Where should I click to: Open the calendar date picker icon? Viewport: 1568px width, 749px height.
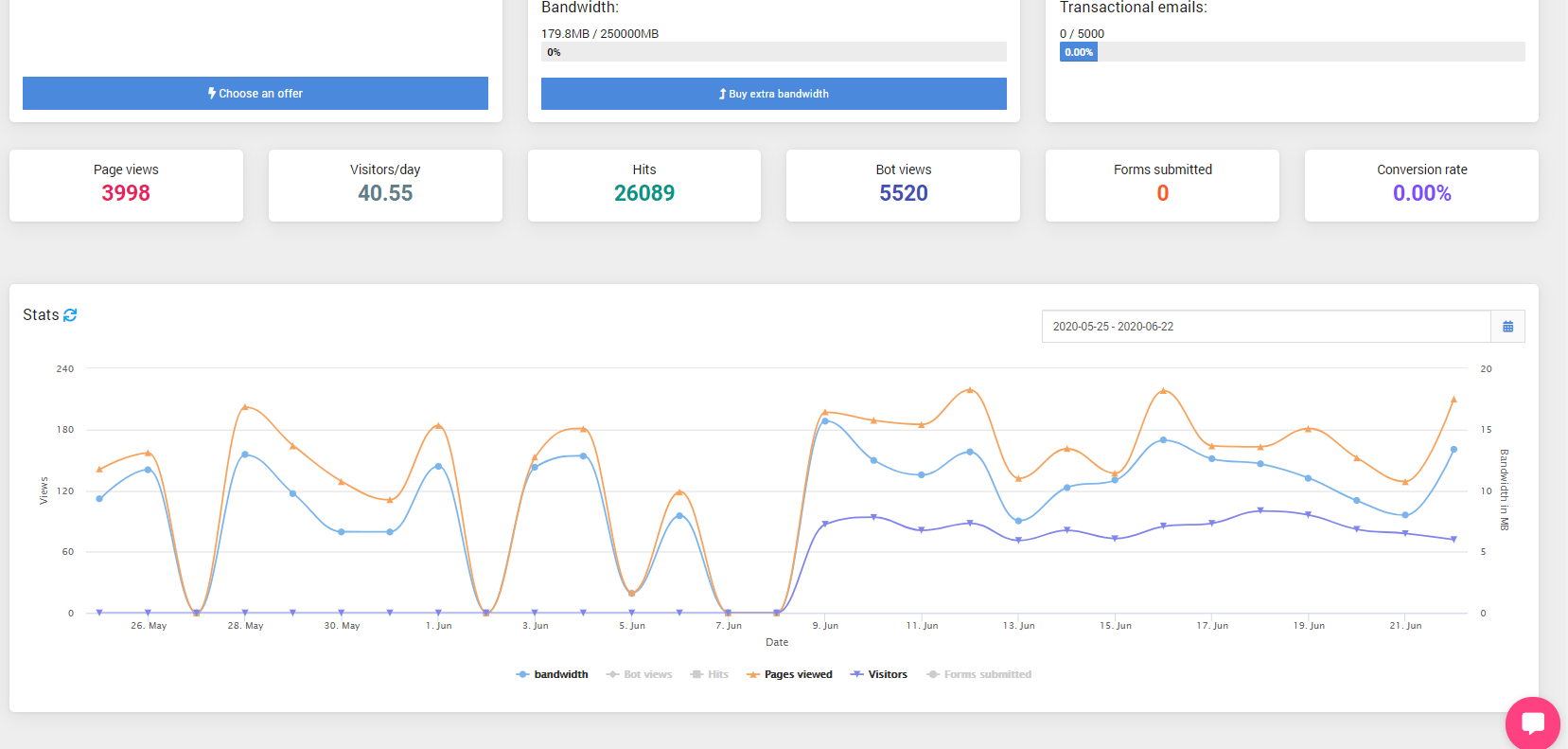tap(1507, 327)
